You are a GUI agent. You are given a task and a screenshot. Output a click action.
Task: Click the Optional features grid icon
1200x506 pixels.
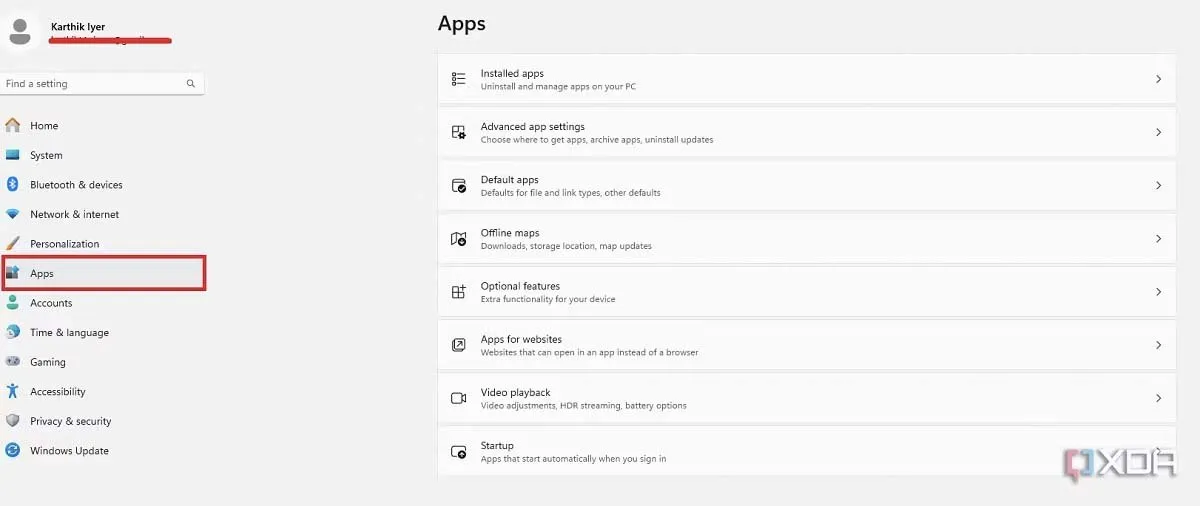[459, 292]
